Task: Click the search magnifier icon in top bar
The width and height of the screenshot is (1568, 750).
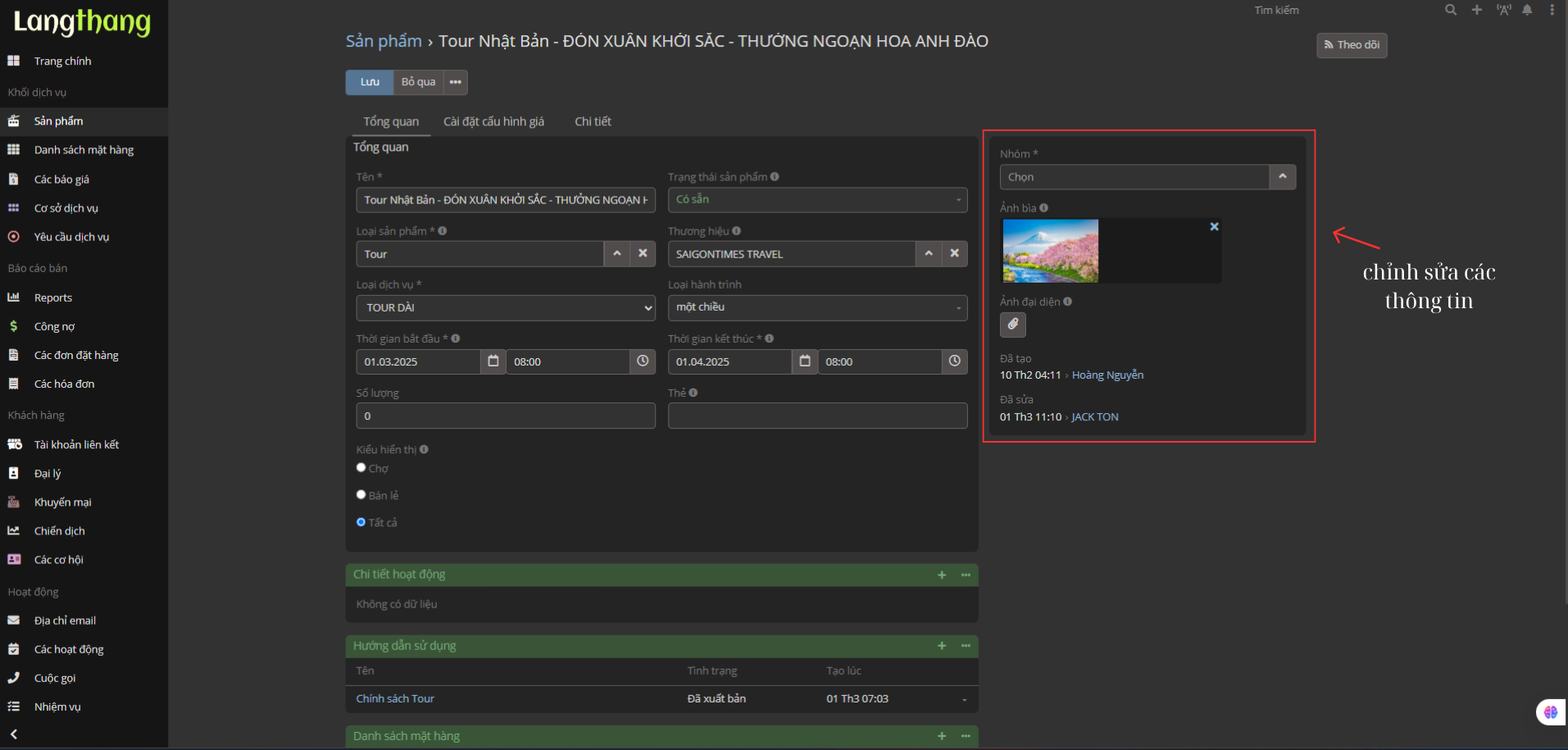Action: point(1450,10)
